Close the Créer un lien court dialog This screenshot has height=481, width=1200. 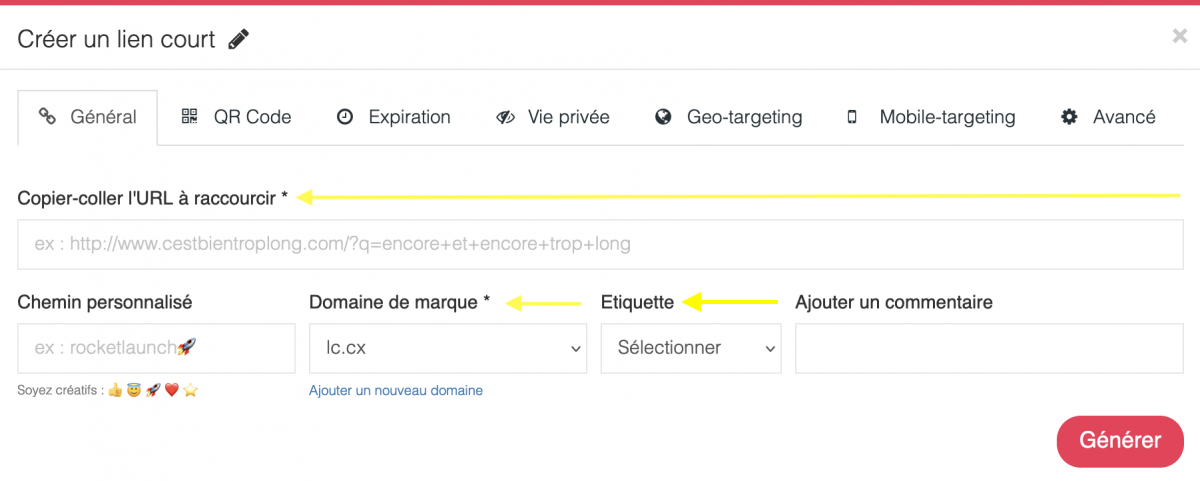[1179, 37]
